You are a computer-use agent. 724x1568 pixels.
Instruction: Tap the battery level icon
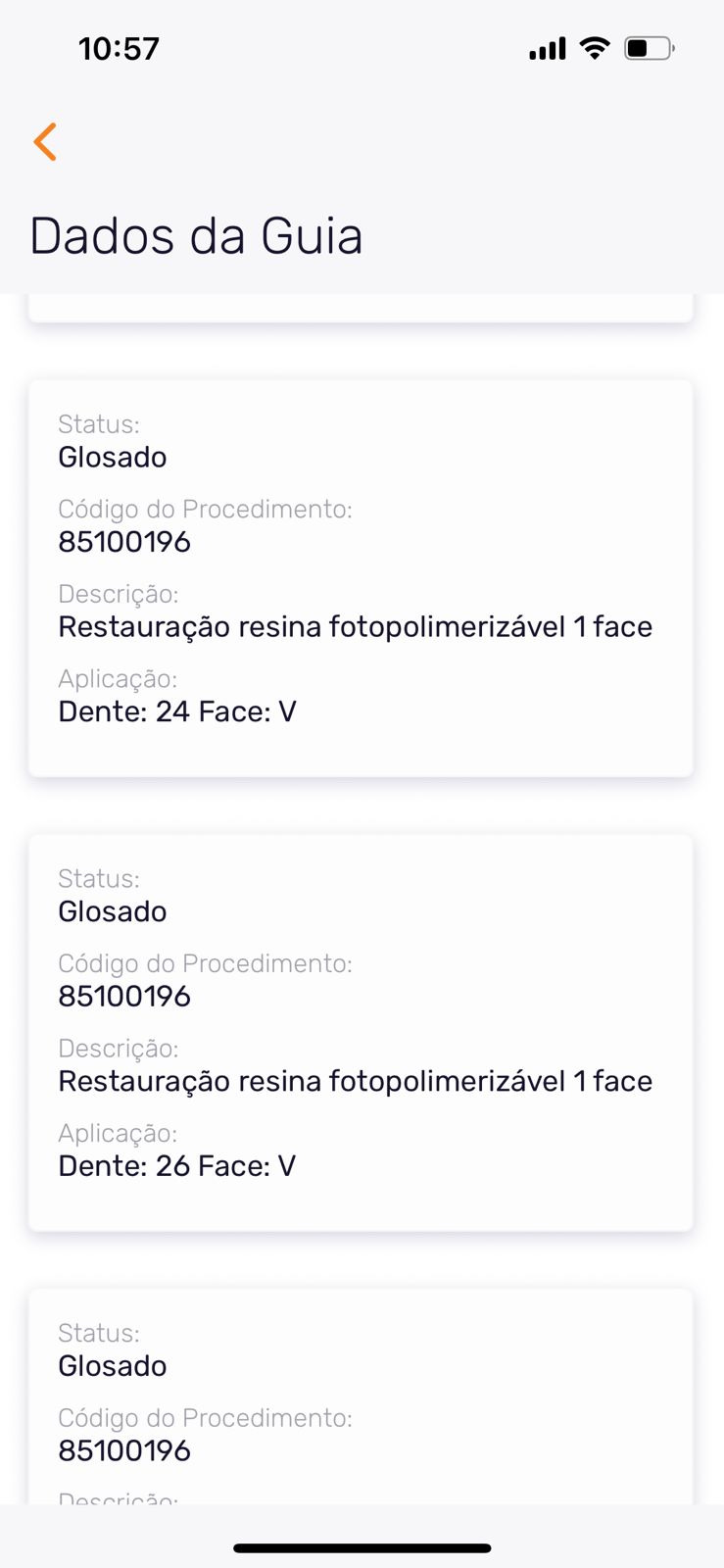coord(649,48)
